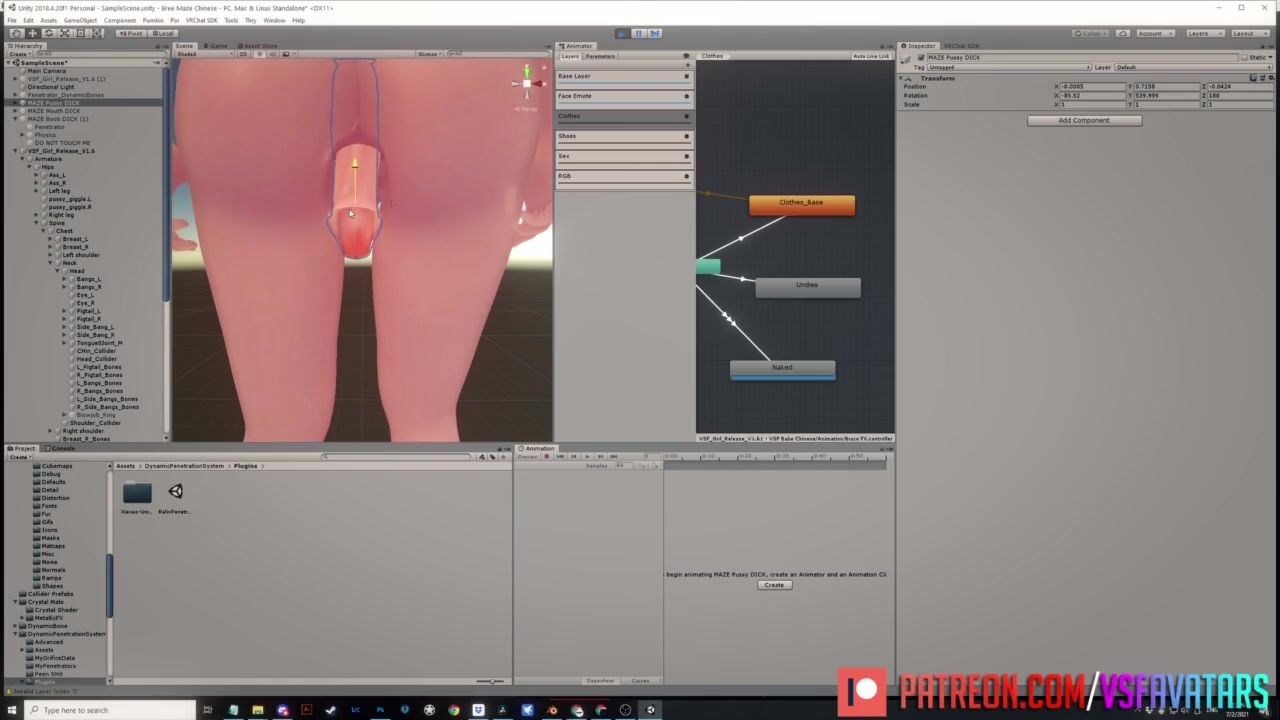1280x720 pixels.
Task: Select the Scale tool in the toolbar
Action: click(x=64, y=33)
